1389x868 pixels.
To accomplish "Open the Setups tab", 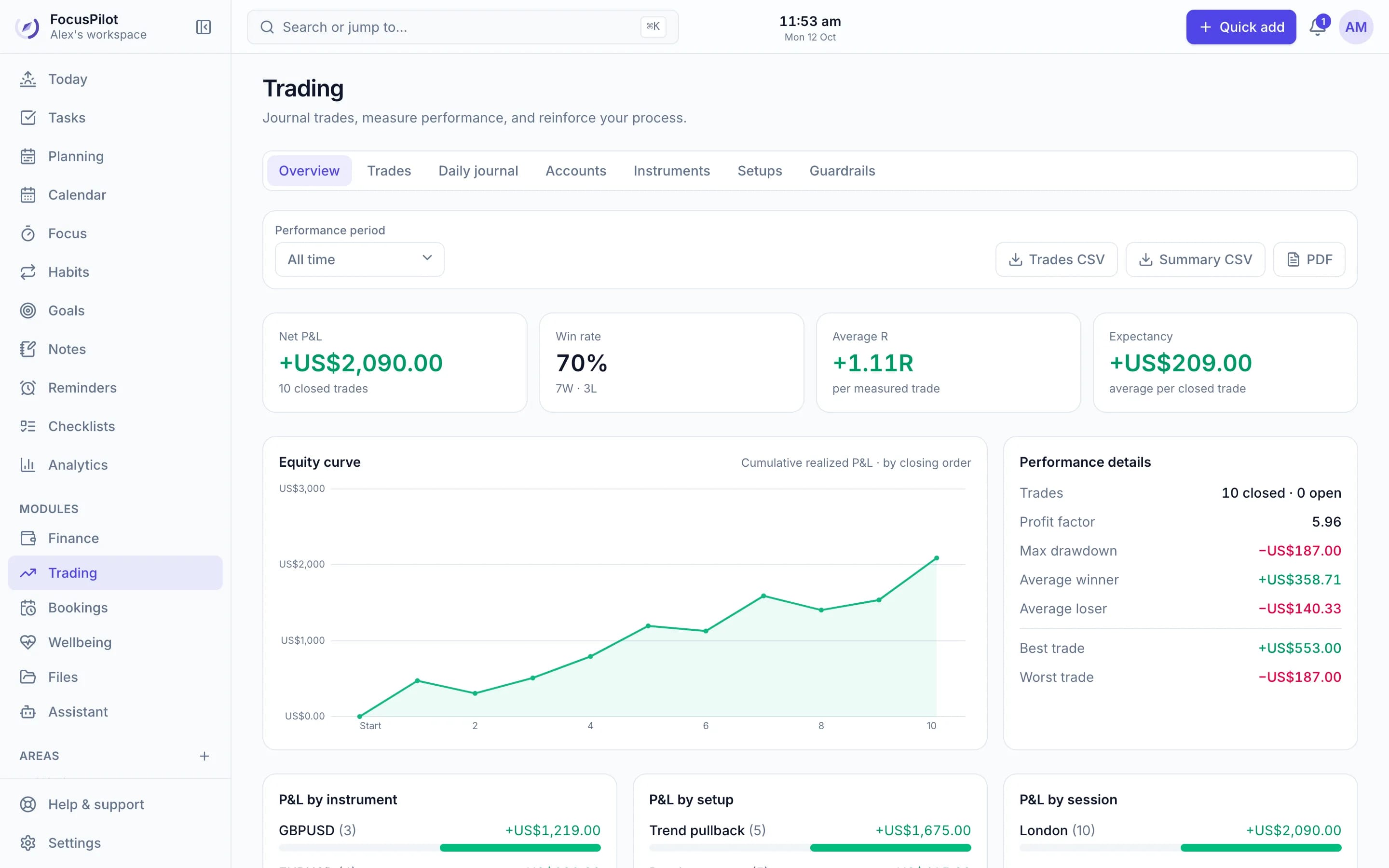I will (759, 171).
